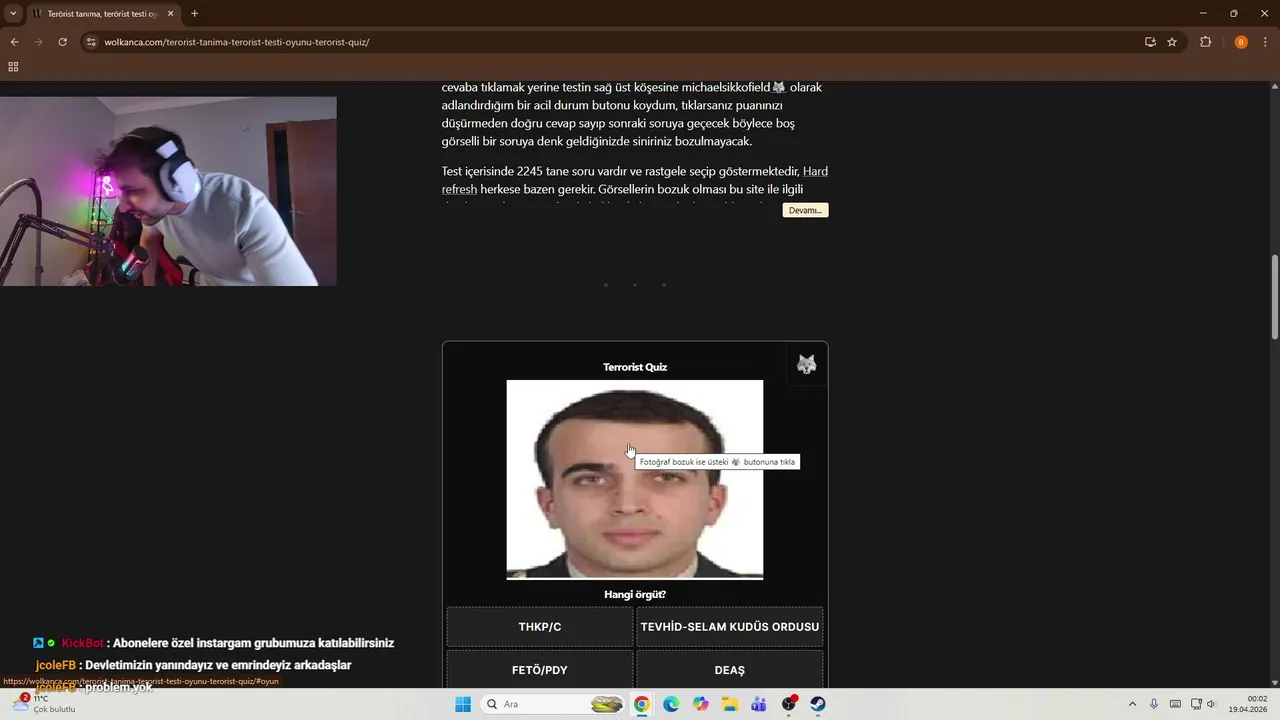Screen dimensions: 1280x720
Task: Open Microsoft Edge from the taskbar
Action: 671,704
